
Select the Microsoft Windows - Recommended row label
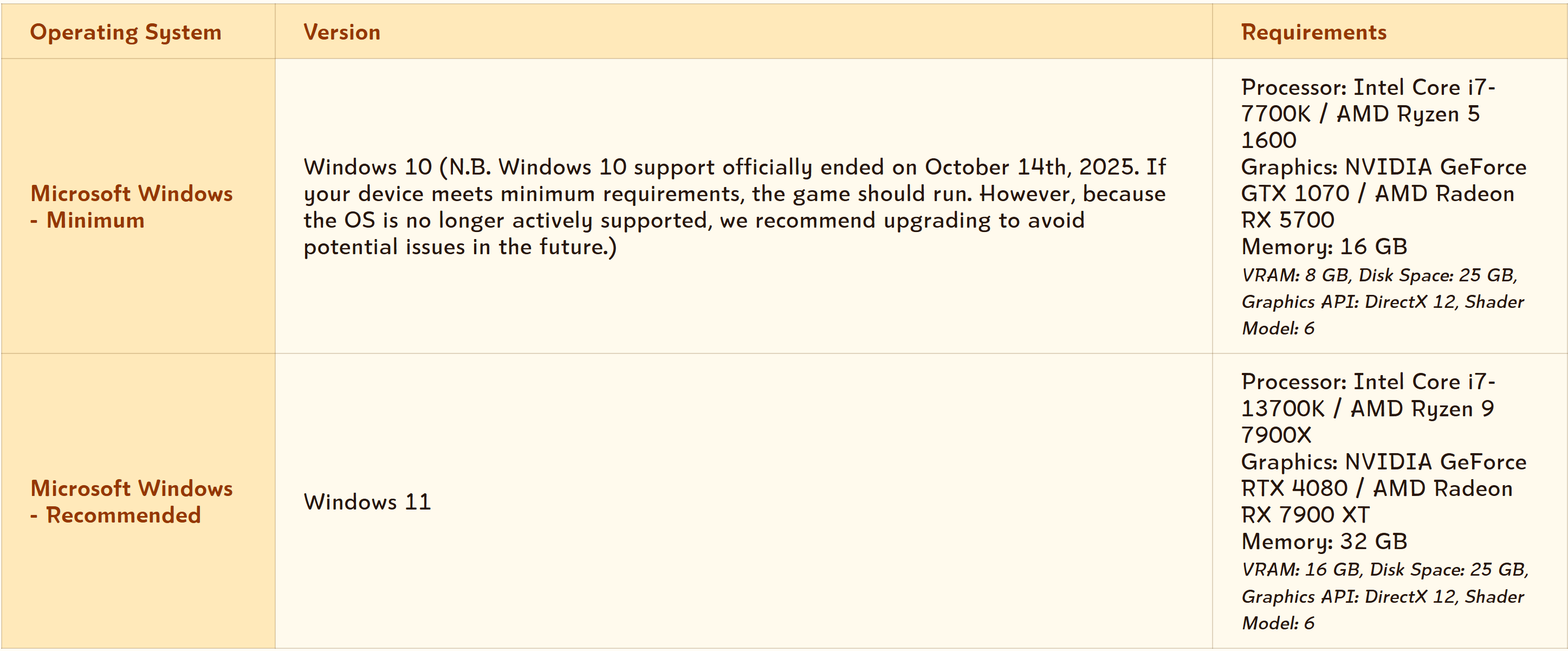coord(131,501)
